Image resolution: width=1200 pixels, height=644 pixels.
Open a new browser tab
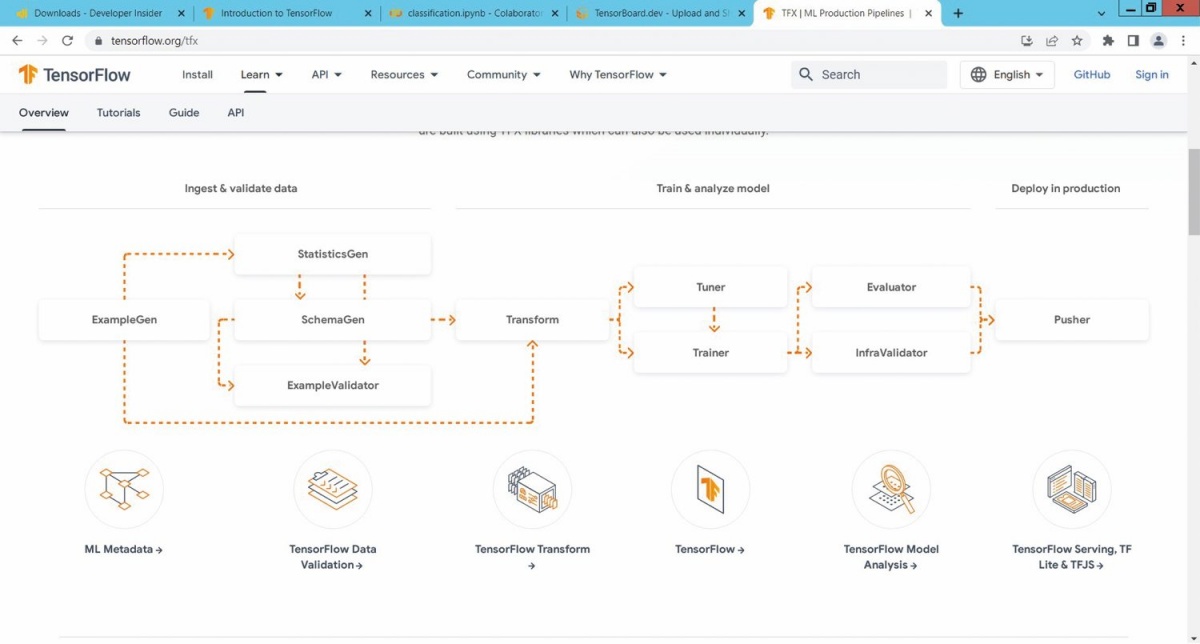tap(958, 13)
